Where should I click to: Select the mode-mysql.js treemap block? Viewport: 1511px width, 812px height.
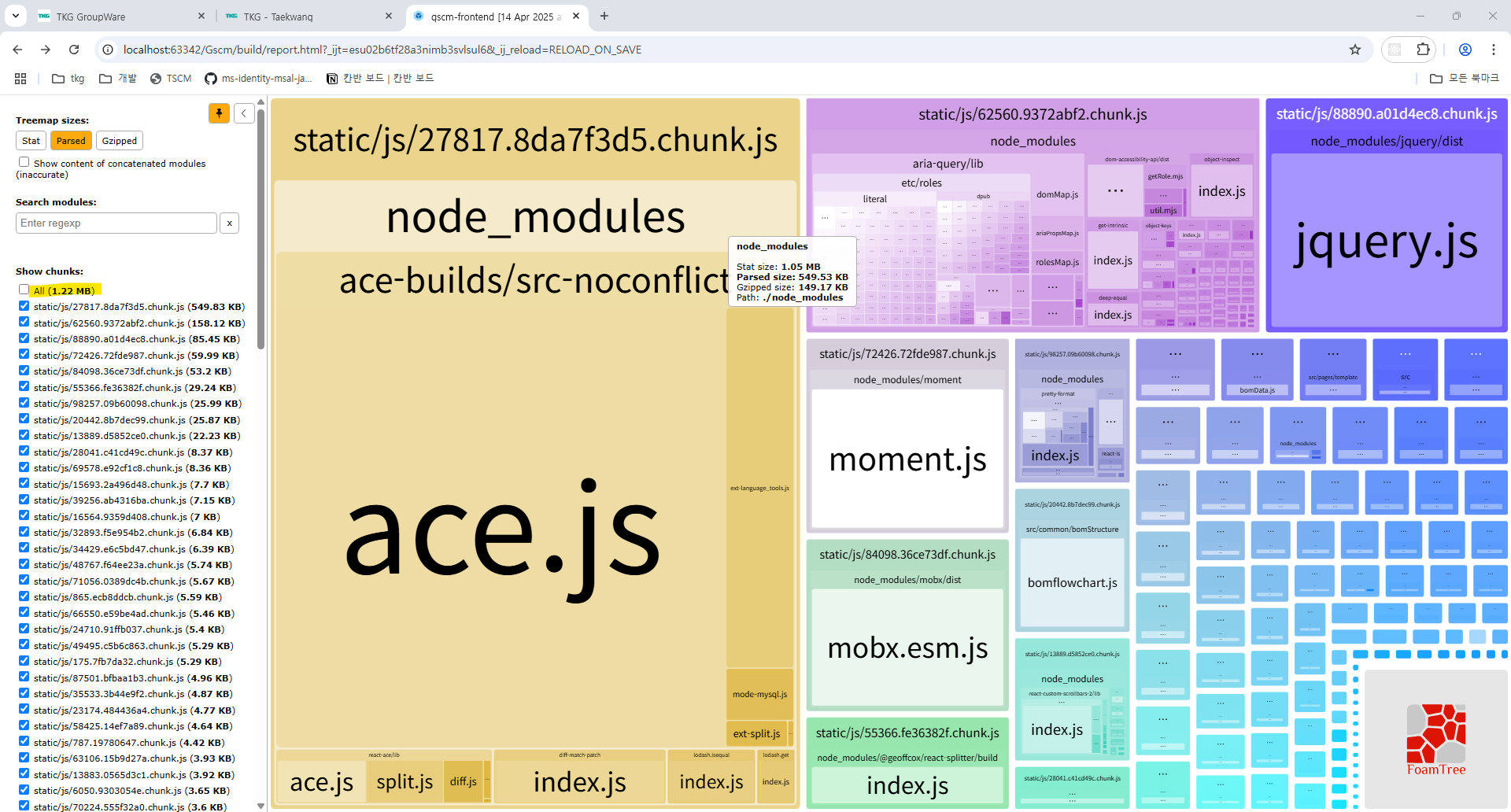[x=759, y=694]
